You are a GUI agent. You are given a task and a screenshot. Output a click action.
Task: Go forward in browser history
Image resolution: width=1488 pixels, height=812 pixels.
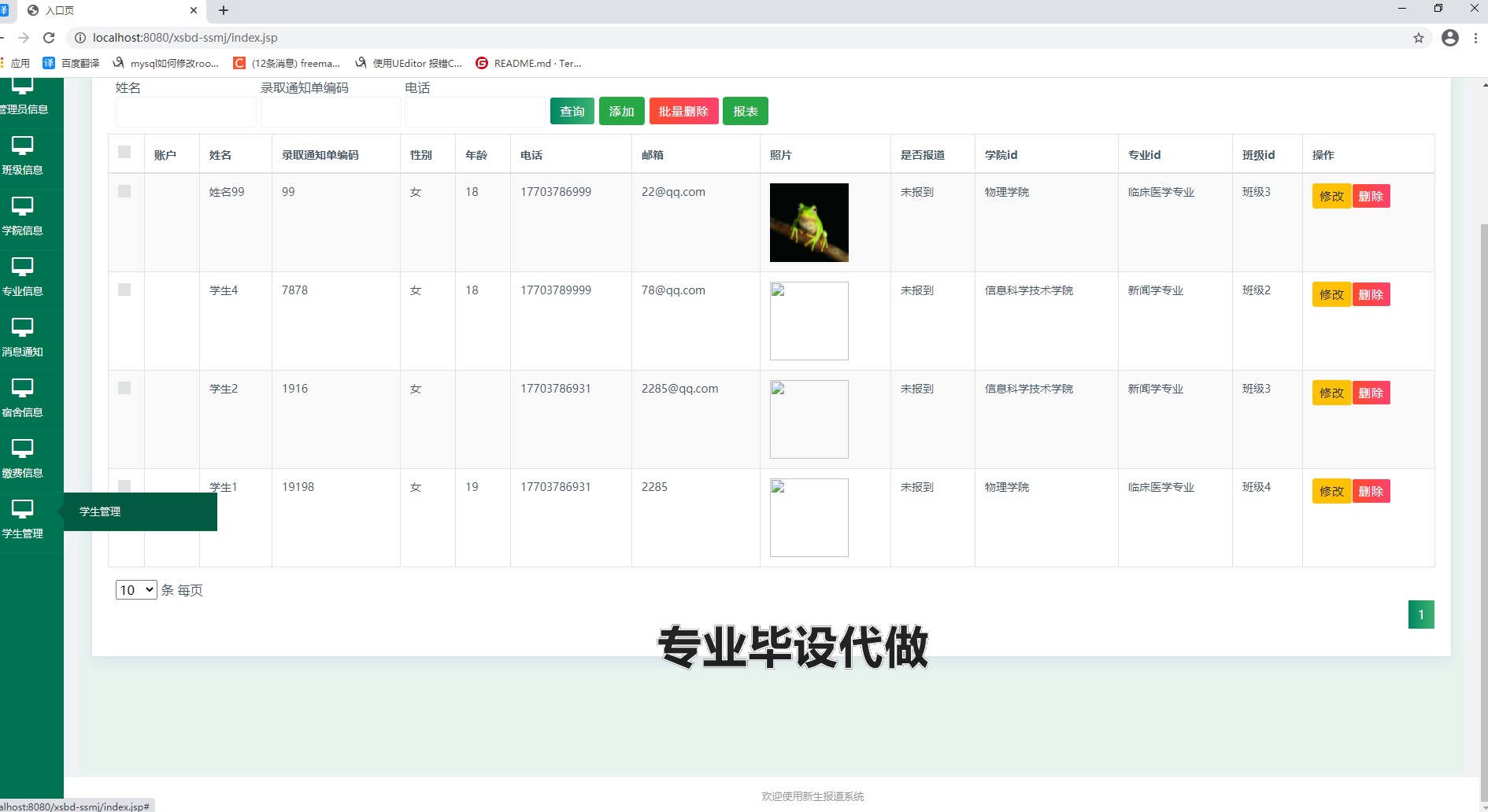click(x=24, y=38)
